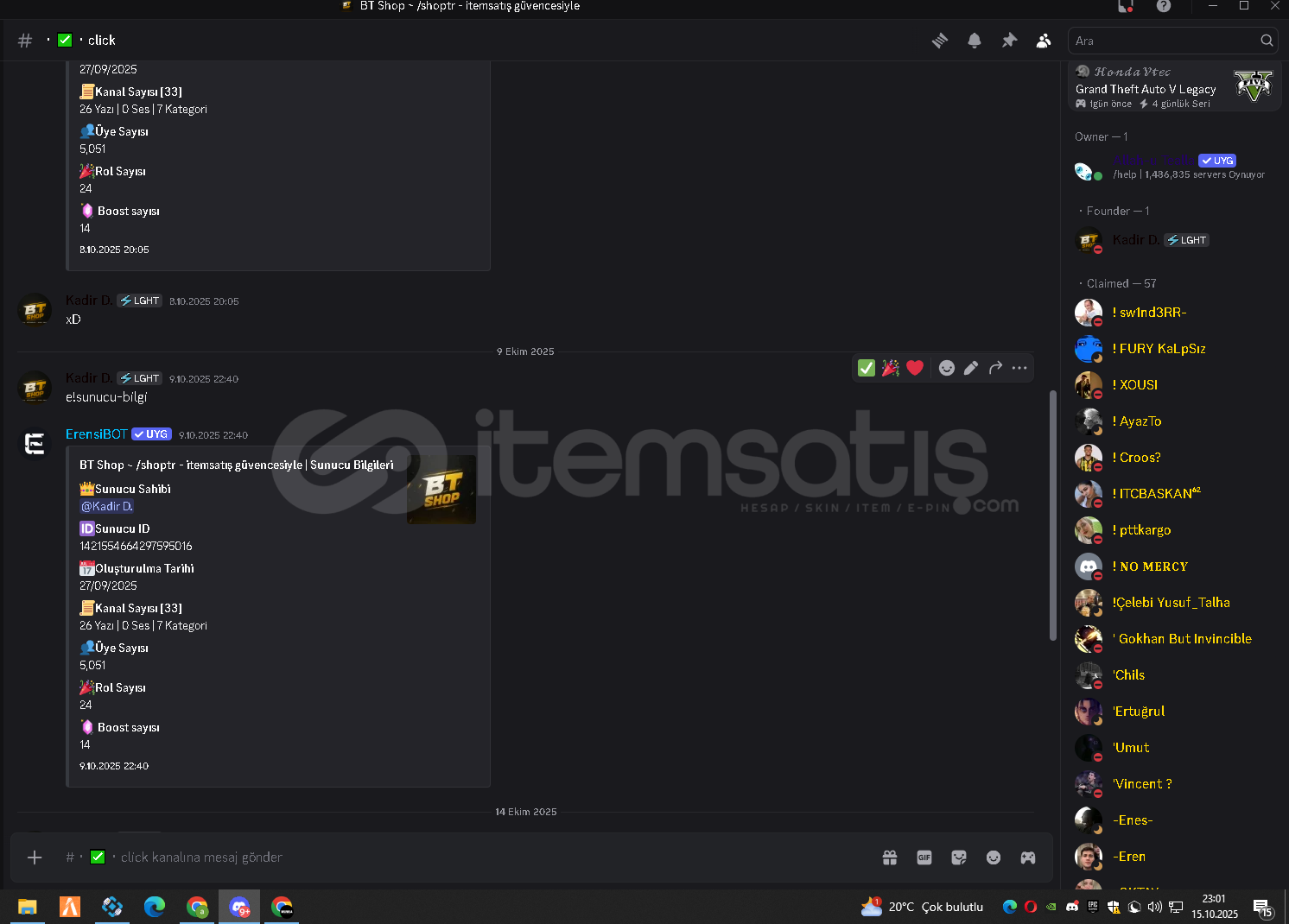The image size is (1289, 924).
Task: Select member ! Croos?
Action: pos(1172,458)
